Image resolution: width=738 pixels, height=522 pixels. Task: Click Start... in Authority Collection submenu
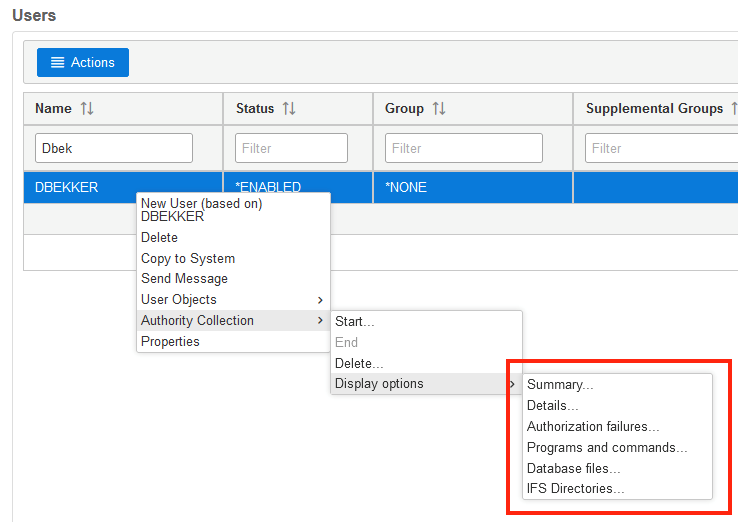(x=354, y=322)
